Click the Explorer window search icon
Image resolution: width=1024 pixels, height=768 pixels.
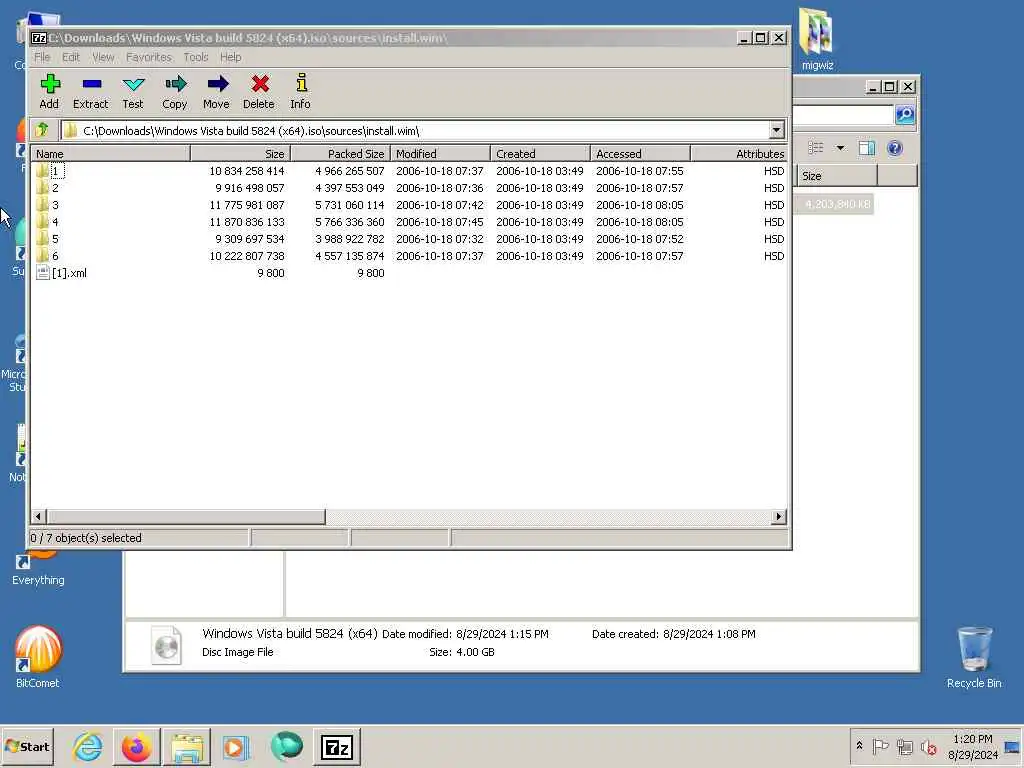905,115
